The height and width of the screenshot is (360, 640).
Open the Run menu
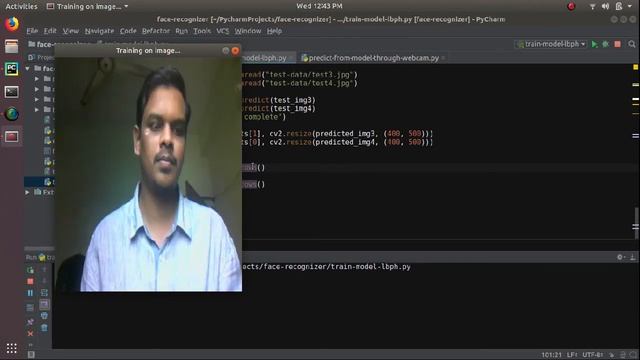click(182, 31)
